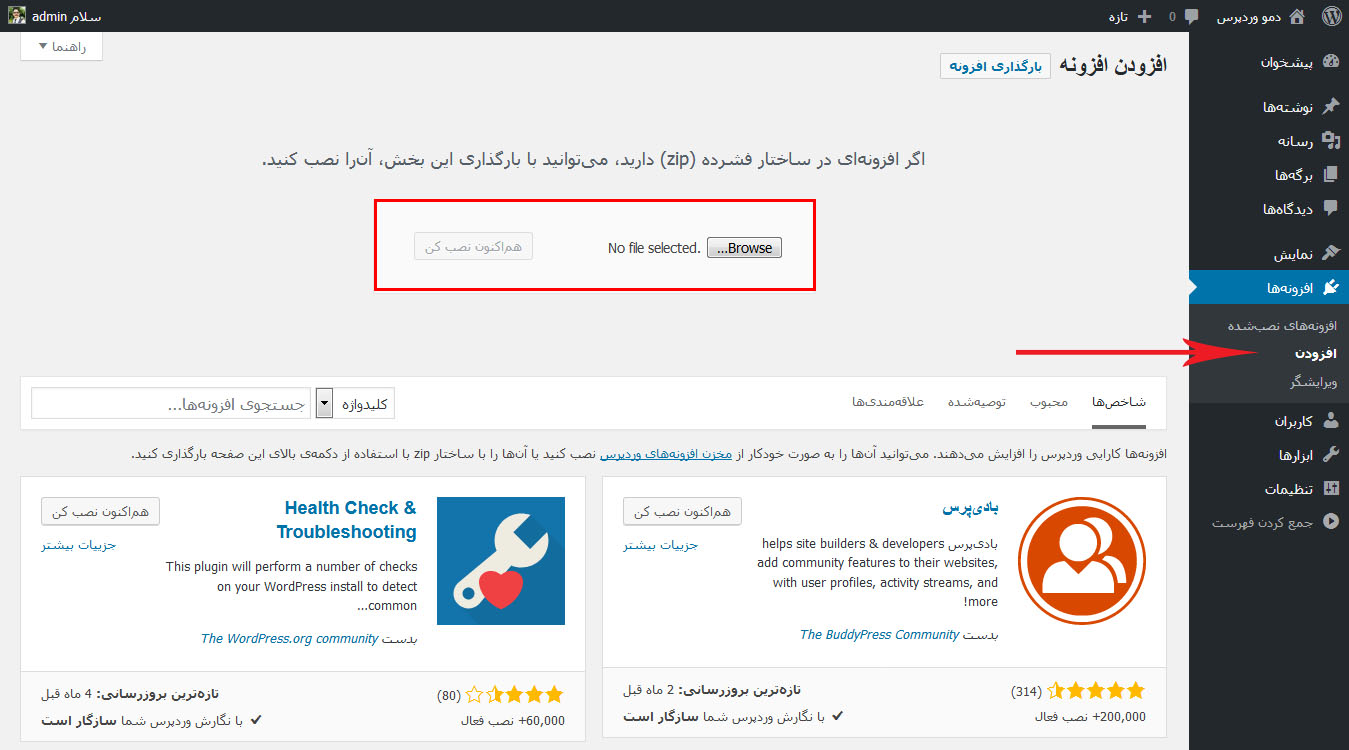
Task: Click the Dashboard (پیشخوان) gauge icon
Action: (1330, 62)
